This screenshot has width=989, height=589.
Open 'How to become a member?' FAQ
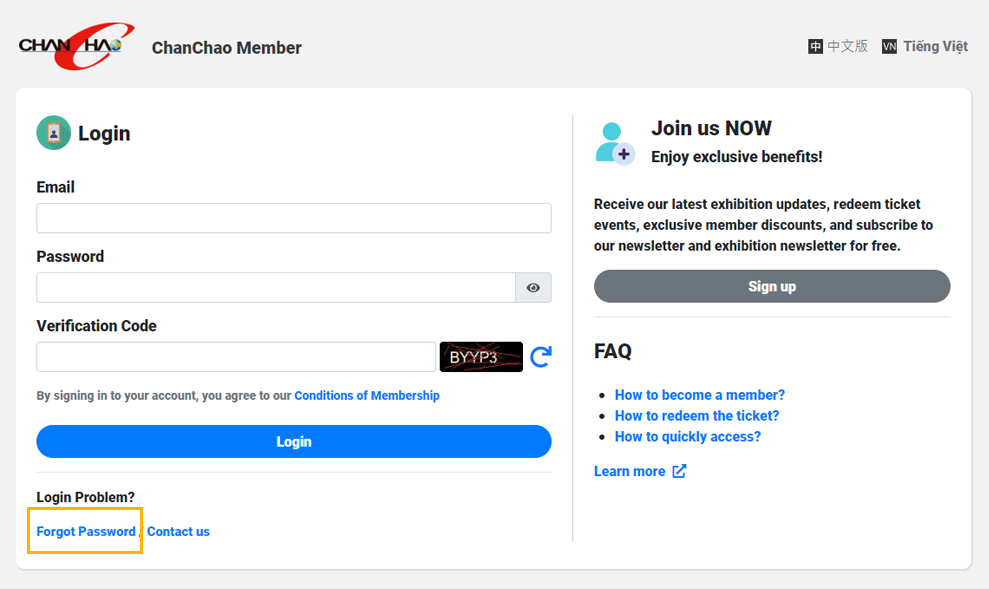click(x=700, y=395)
